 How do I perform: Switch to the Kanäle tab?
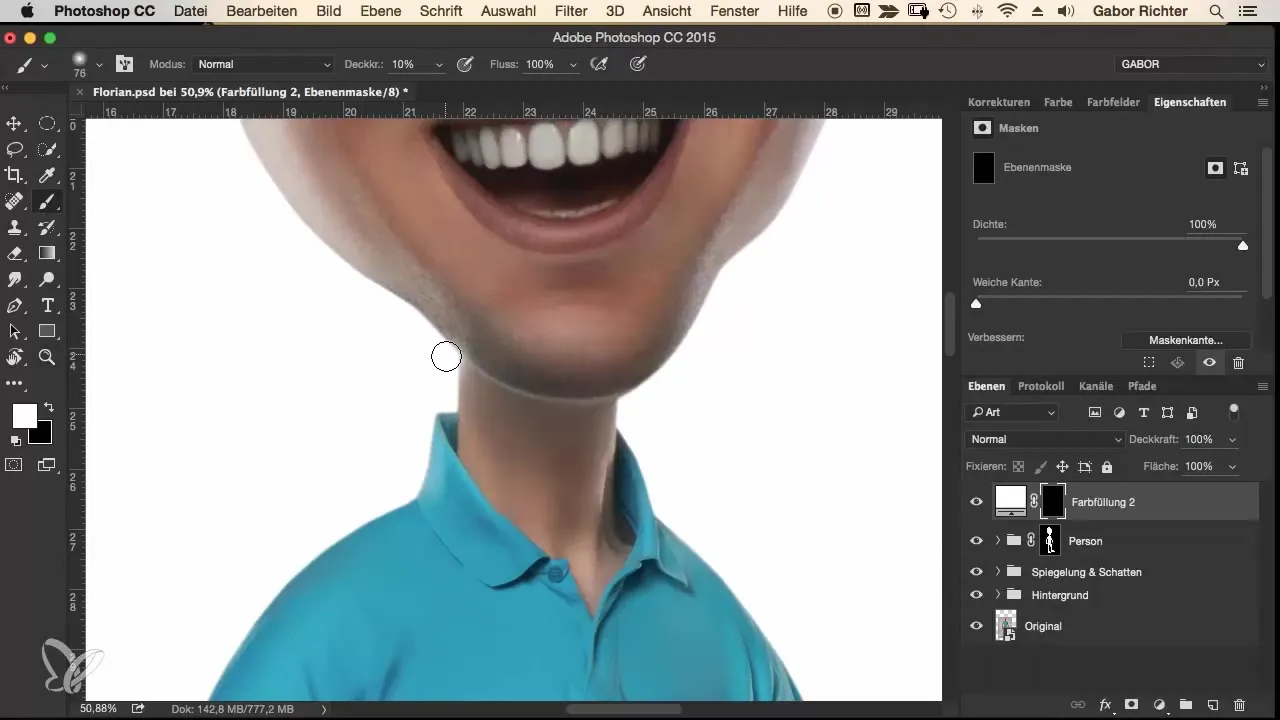tap(1096, 386)
